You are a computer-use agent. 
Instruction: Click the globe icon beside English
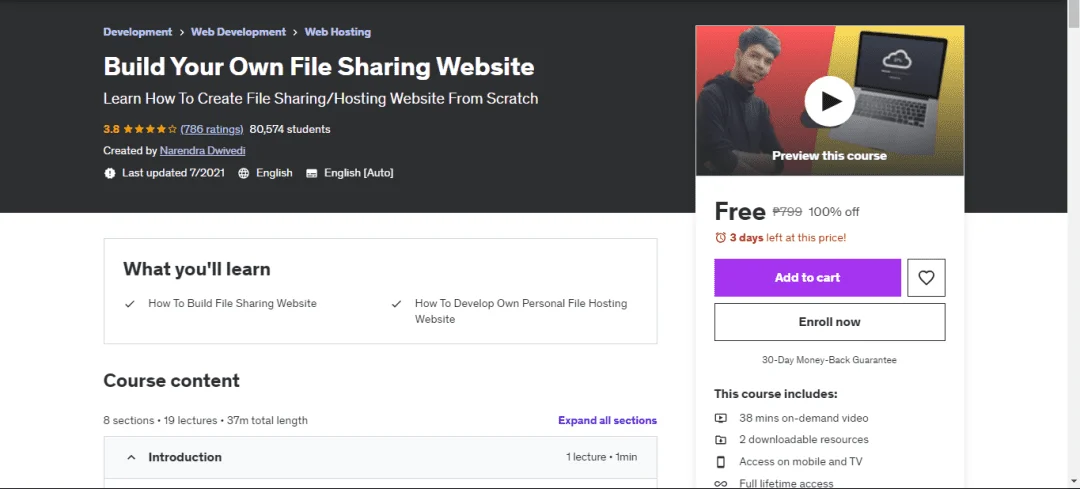[x=243, y=173]
